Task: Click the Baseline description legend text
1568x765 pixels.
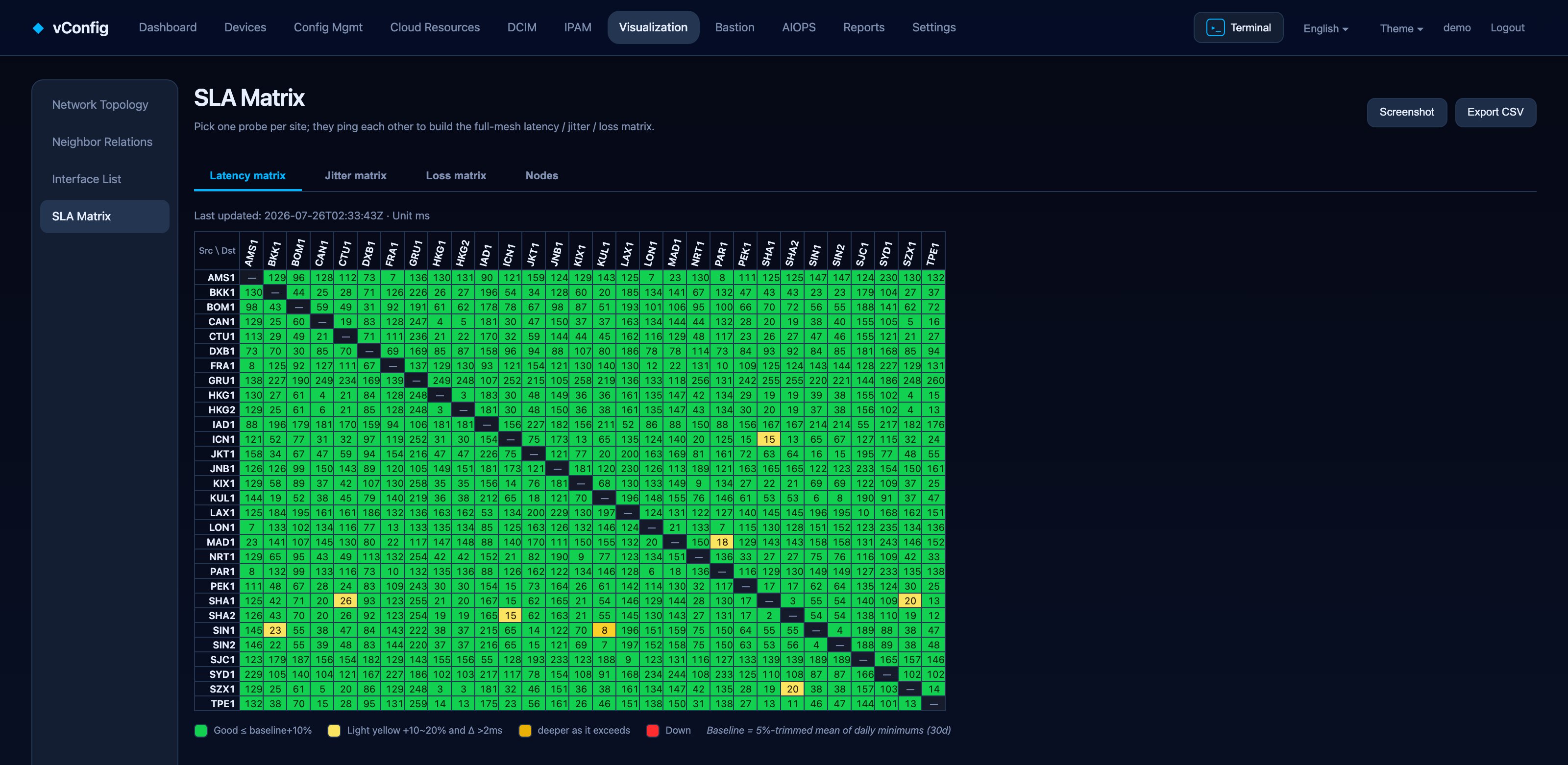Action: click(x=829, y=730)
